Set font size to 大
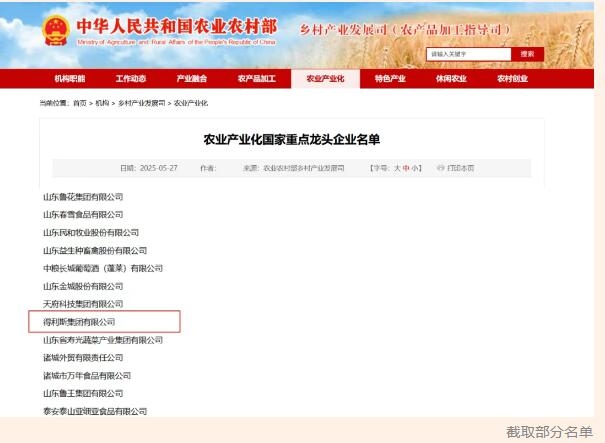 397,168
